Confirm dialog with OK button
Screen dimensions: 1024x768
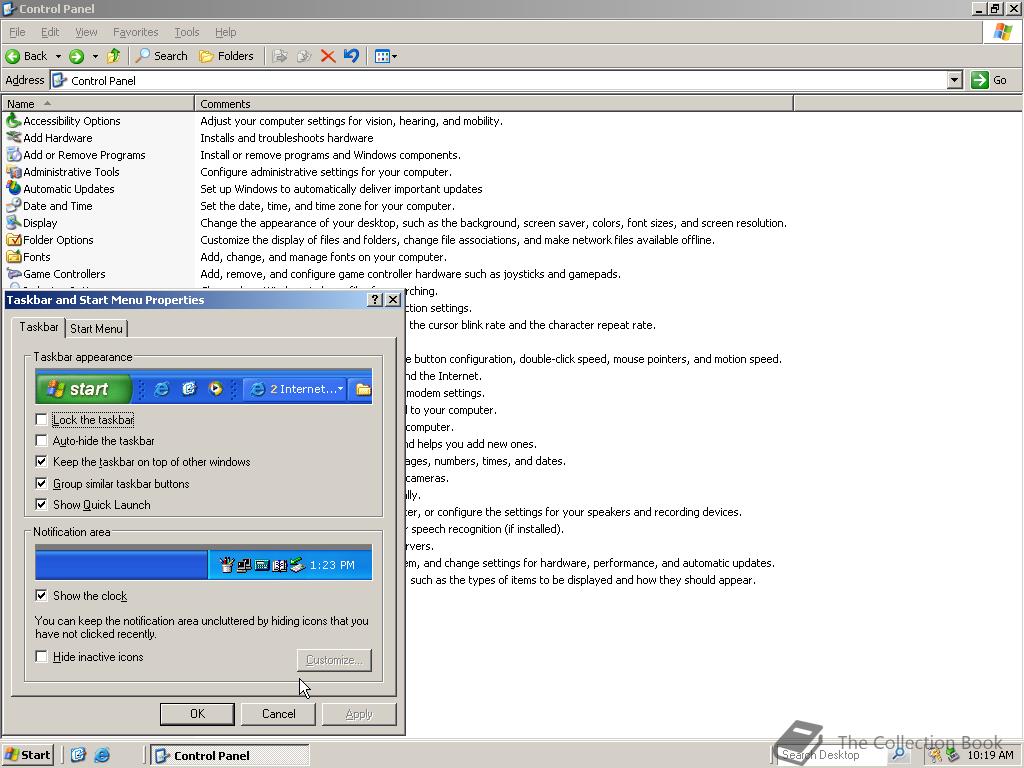point(197,714)
